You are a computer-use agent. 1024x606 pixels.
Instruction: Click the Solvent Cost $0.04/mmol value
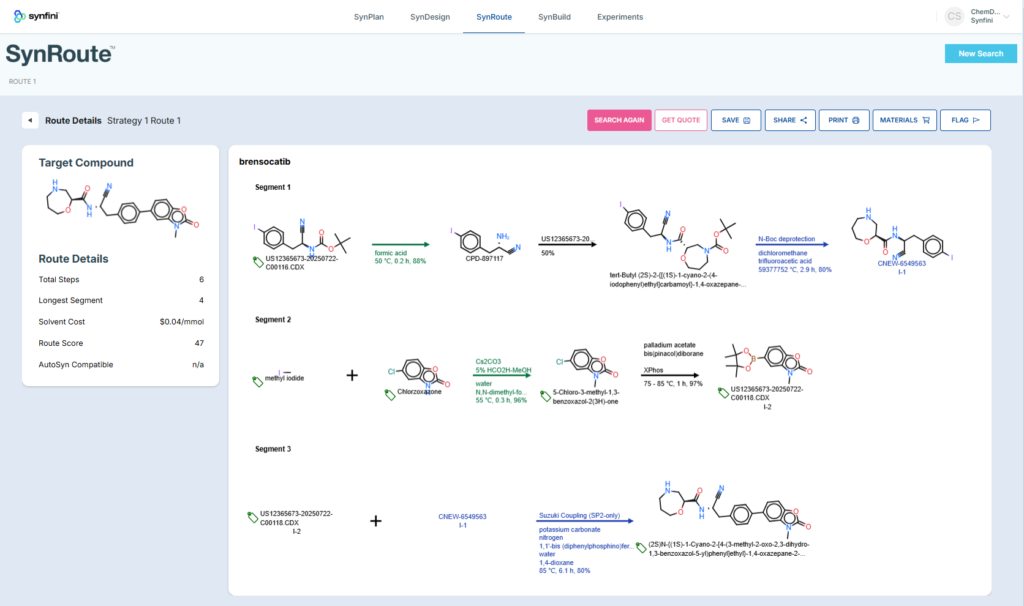tap(182, 322)
